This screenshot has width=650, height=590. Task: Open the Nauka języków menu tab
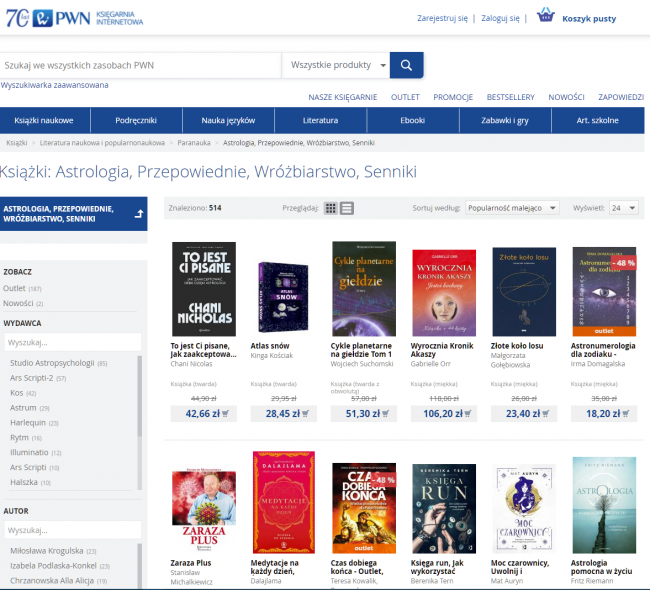tap(228, 120)
